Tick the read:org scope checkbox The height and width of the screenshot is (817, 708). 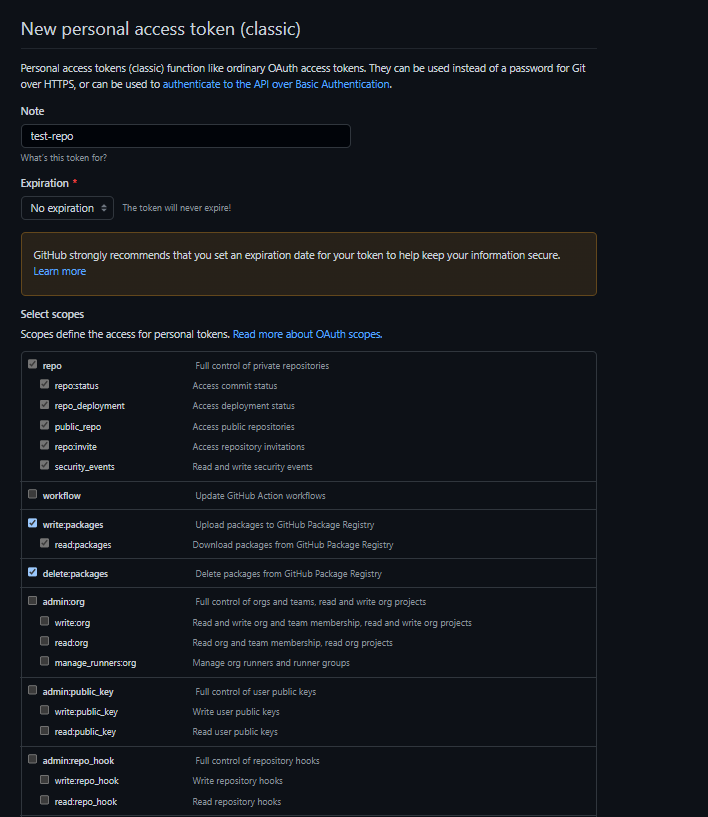click(x=45, y=642)
